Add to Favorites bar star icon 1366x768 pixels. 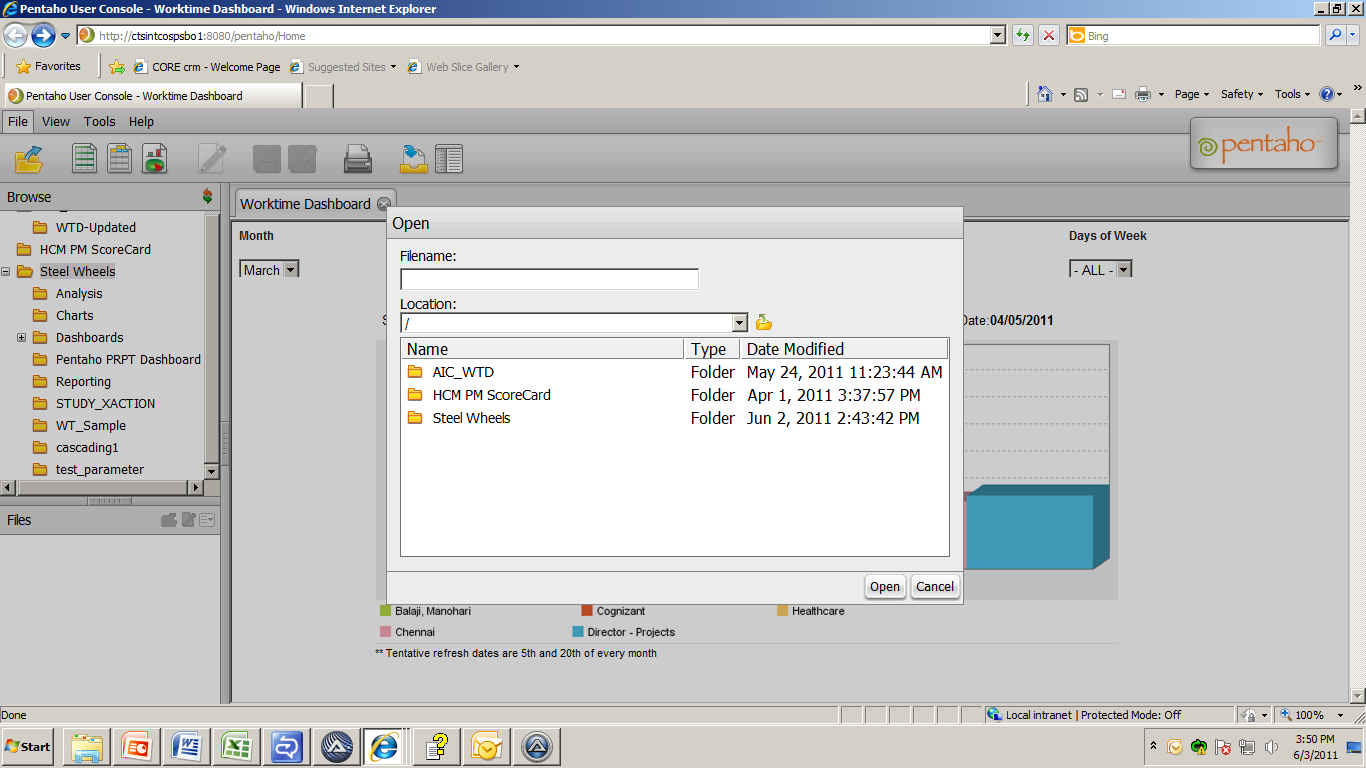(x=117, y=67)
